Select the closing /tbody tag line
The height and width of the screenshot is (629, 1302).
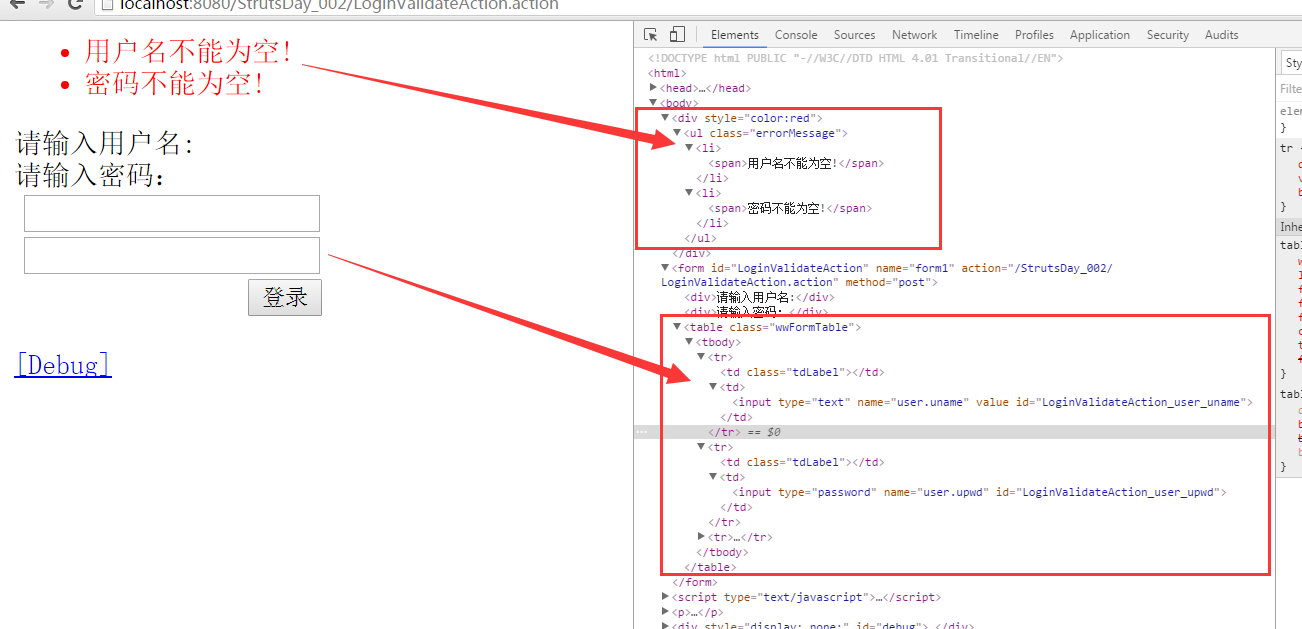click(722, 552)
